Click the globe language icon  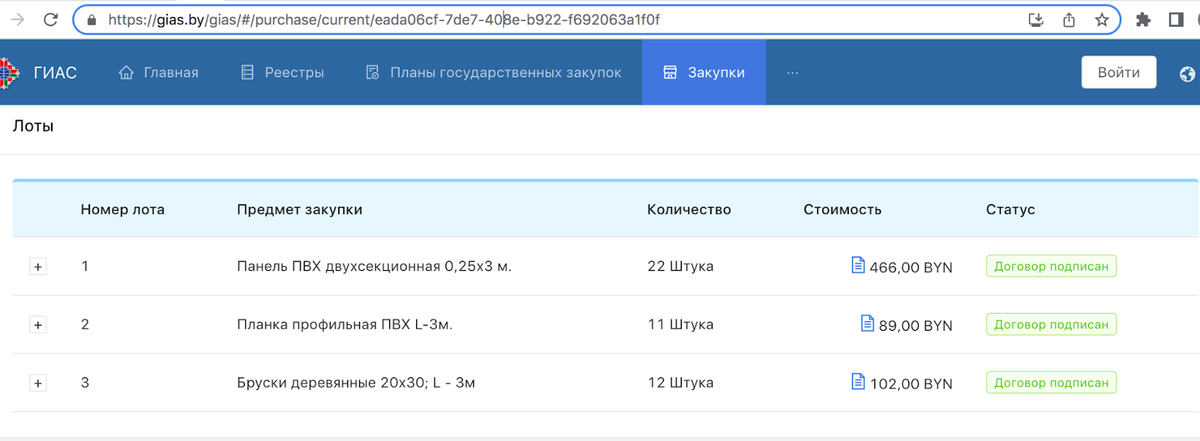tap(1188, 73)
